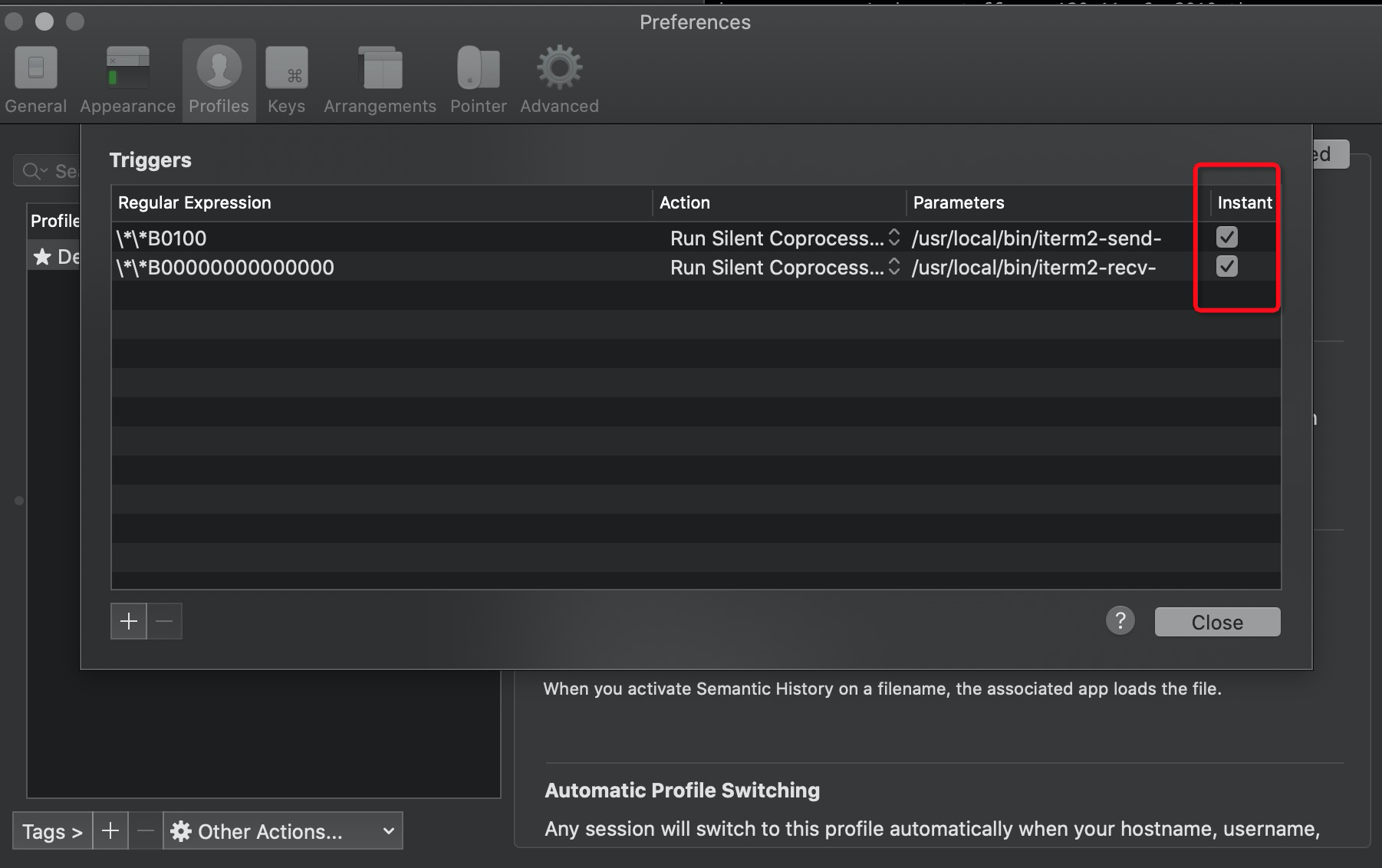
Task: Edit the iterm2-recv parameters cell
Action: click(1058, 267)
